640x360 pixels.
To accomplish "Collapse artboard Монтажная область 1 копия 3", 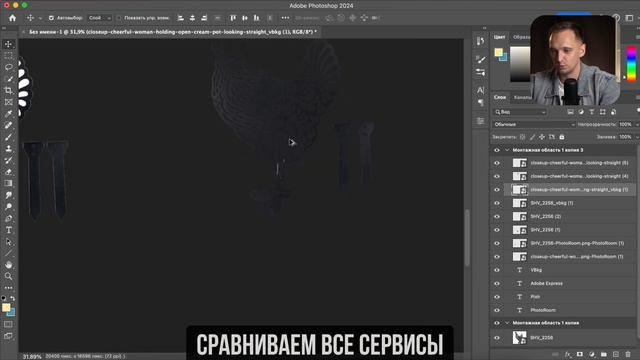I will (507, 150).
